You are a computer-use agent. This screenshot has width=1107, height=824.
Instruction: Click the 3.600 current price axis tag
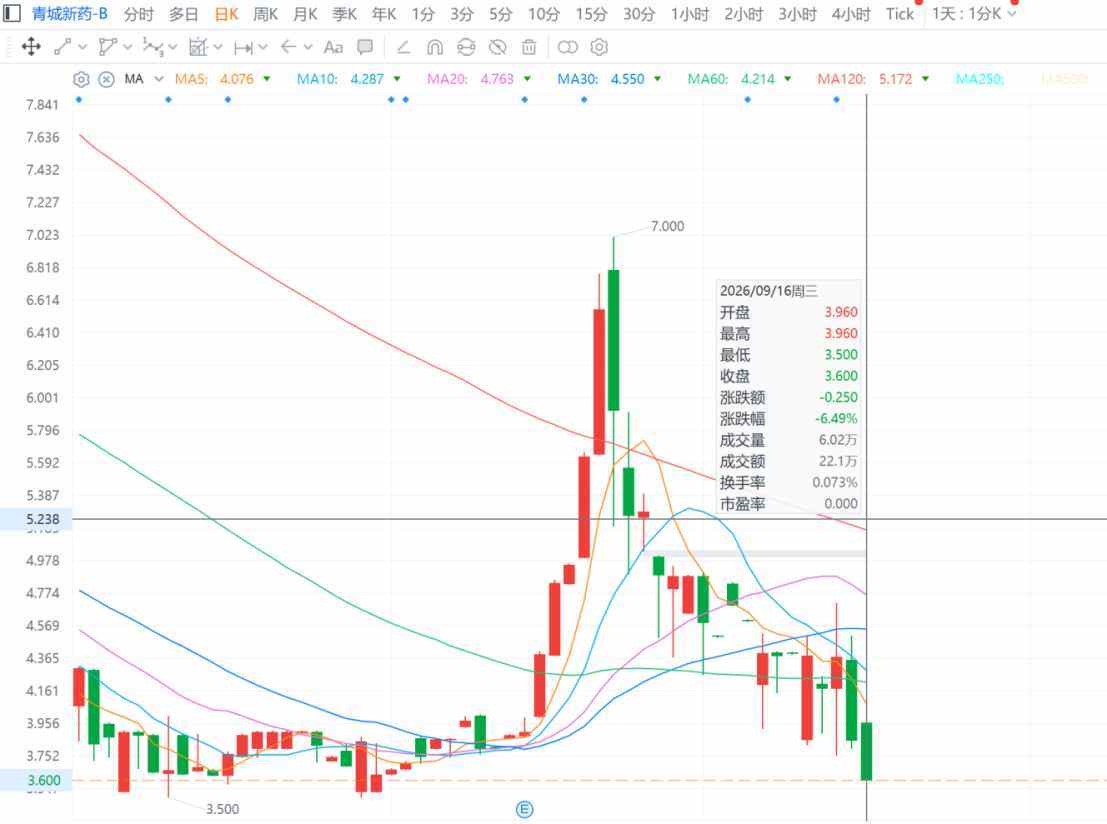(x=37, y=780)
